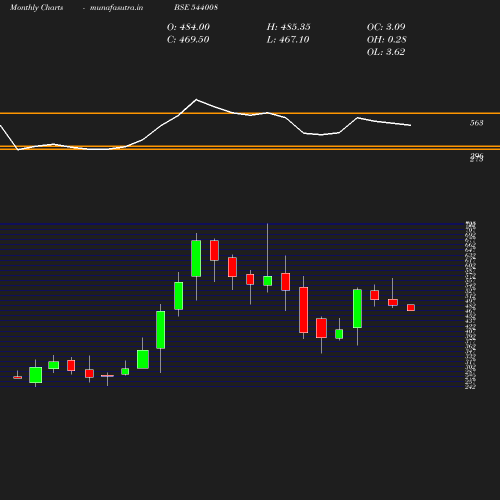Select the high price 'H: 485.35'
This screenshot has height=500, width=500.
point(289,27)
